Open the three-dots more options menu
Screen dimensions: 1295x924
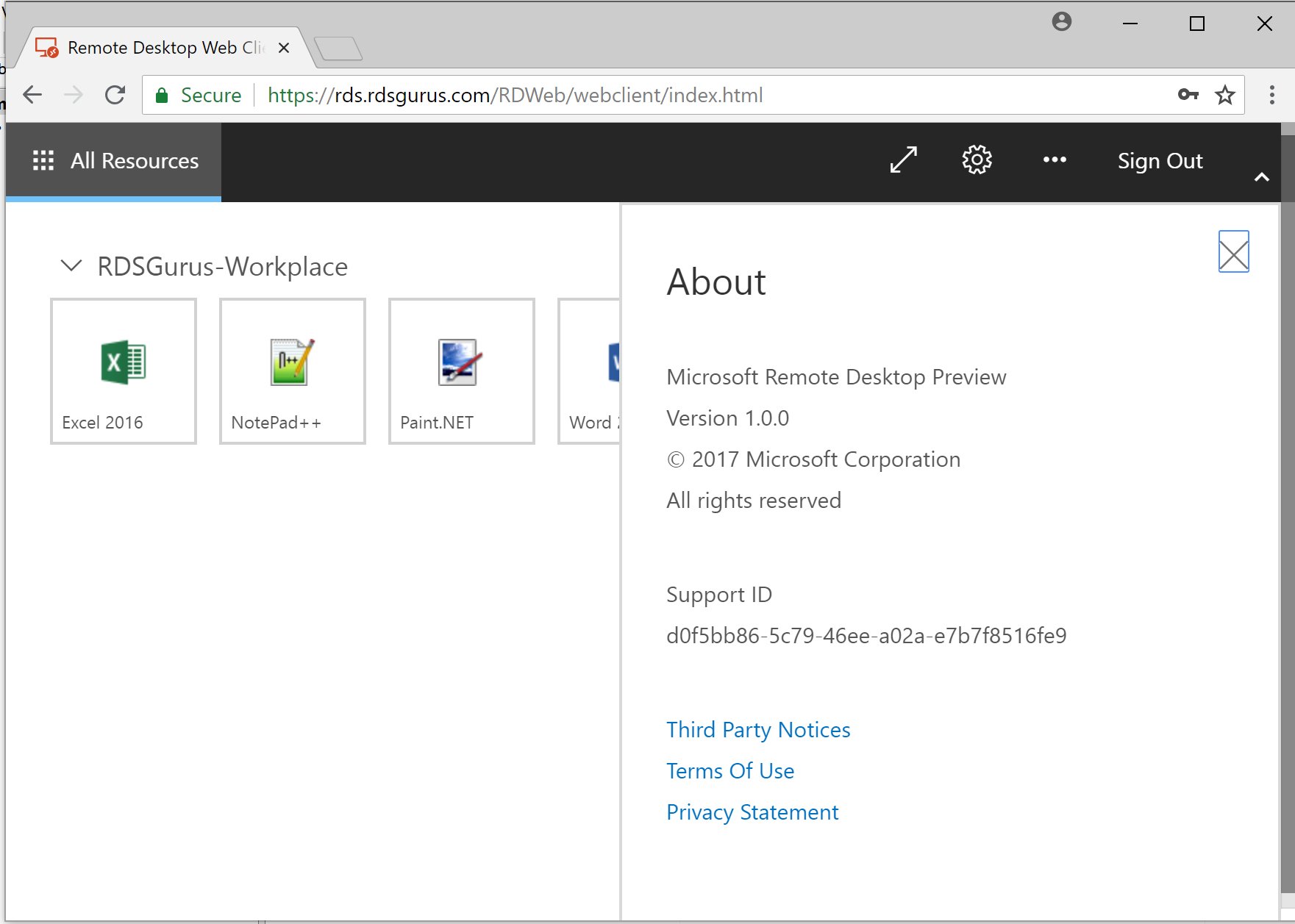coord(1055,160)
